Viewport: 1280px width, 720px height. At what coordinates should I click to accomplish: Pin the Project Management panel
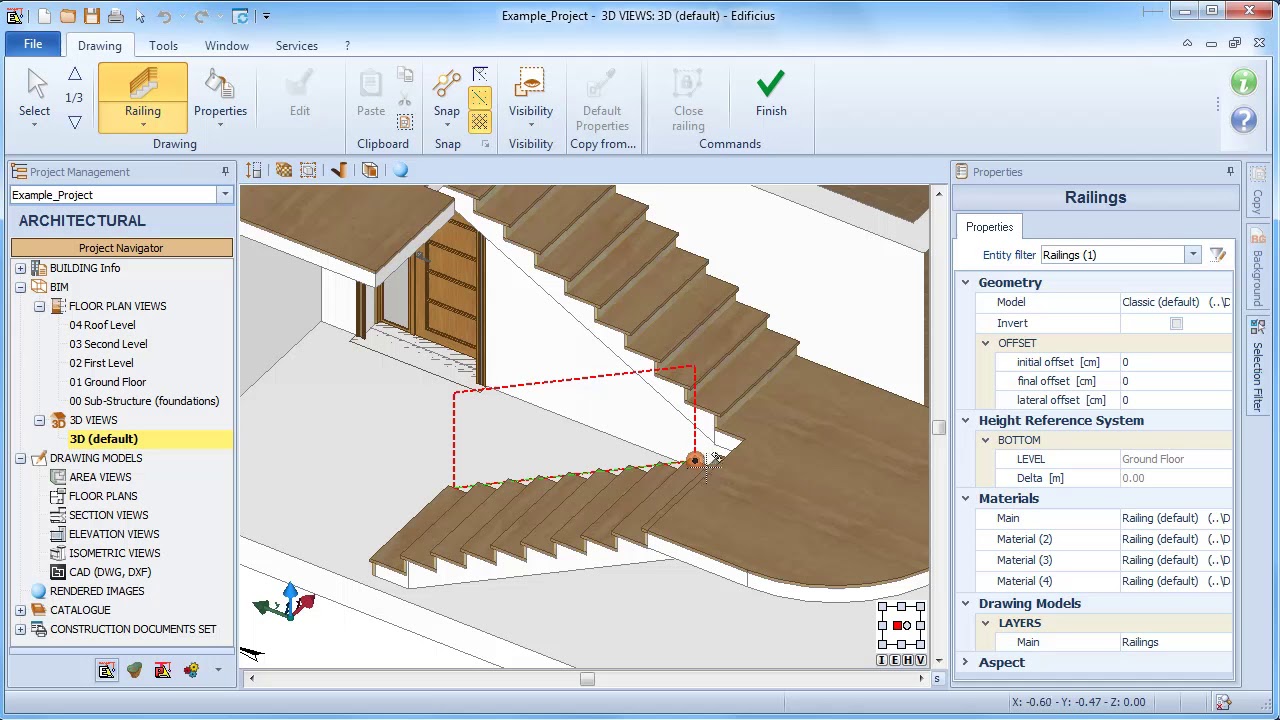click(226, 172)
